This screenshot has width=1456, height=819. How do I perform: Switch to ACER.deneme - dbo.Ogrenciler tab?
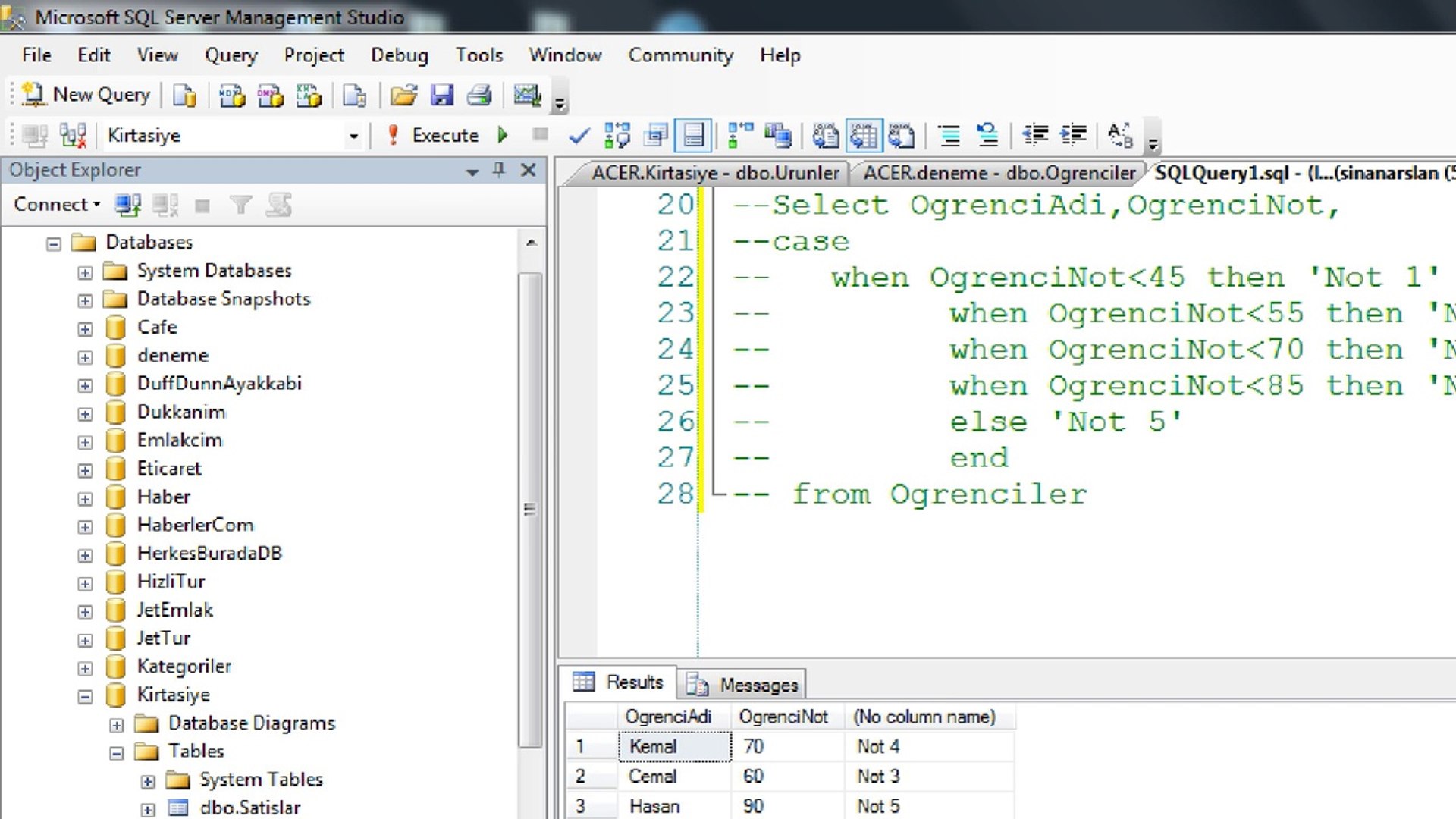click(999, 173)
